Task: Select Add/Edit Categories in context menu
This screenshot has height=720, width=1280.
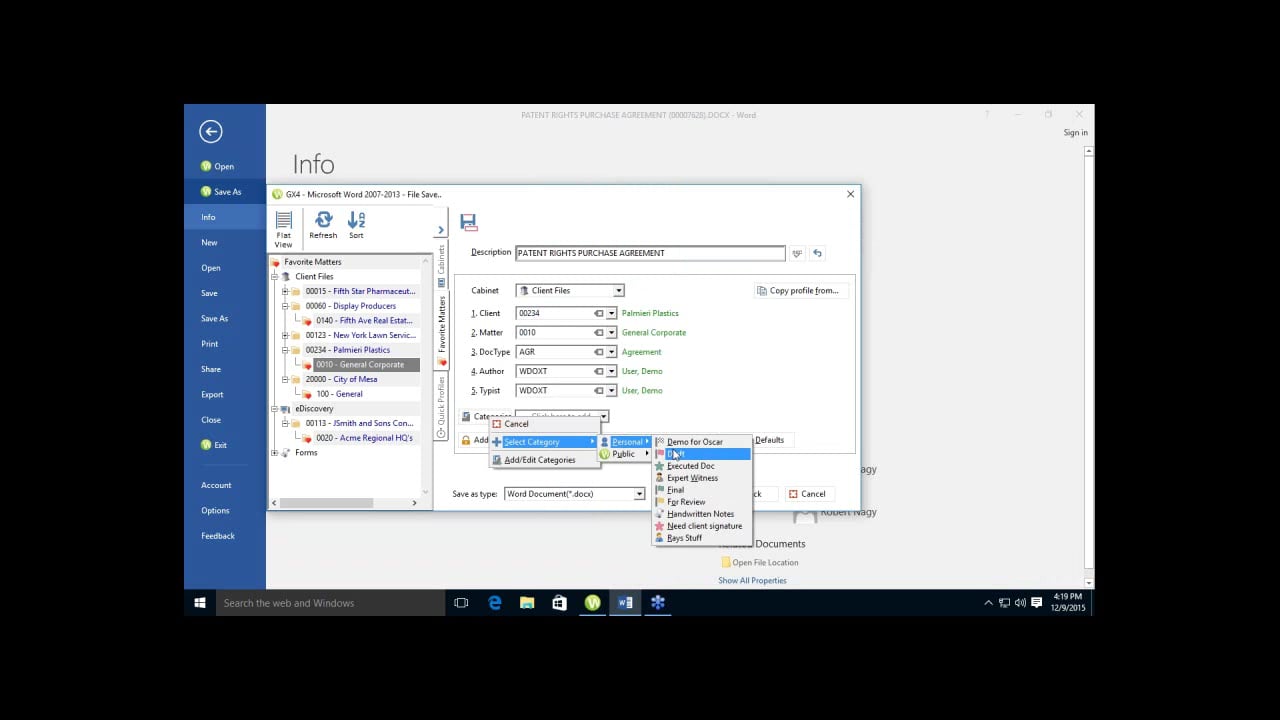Action: tap(539, 460)
